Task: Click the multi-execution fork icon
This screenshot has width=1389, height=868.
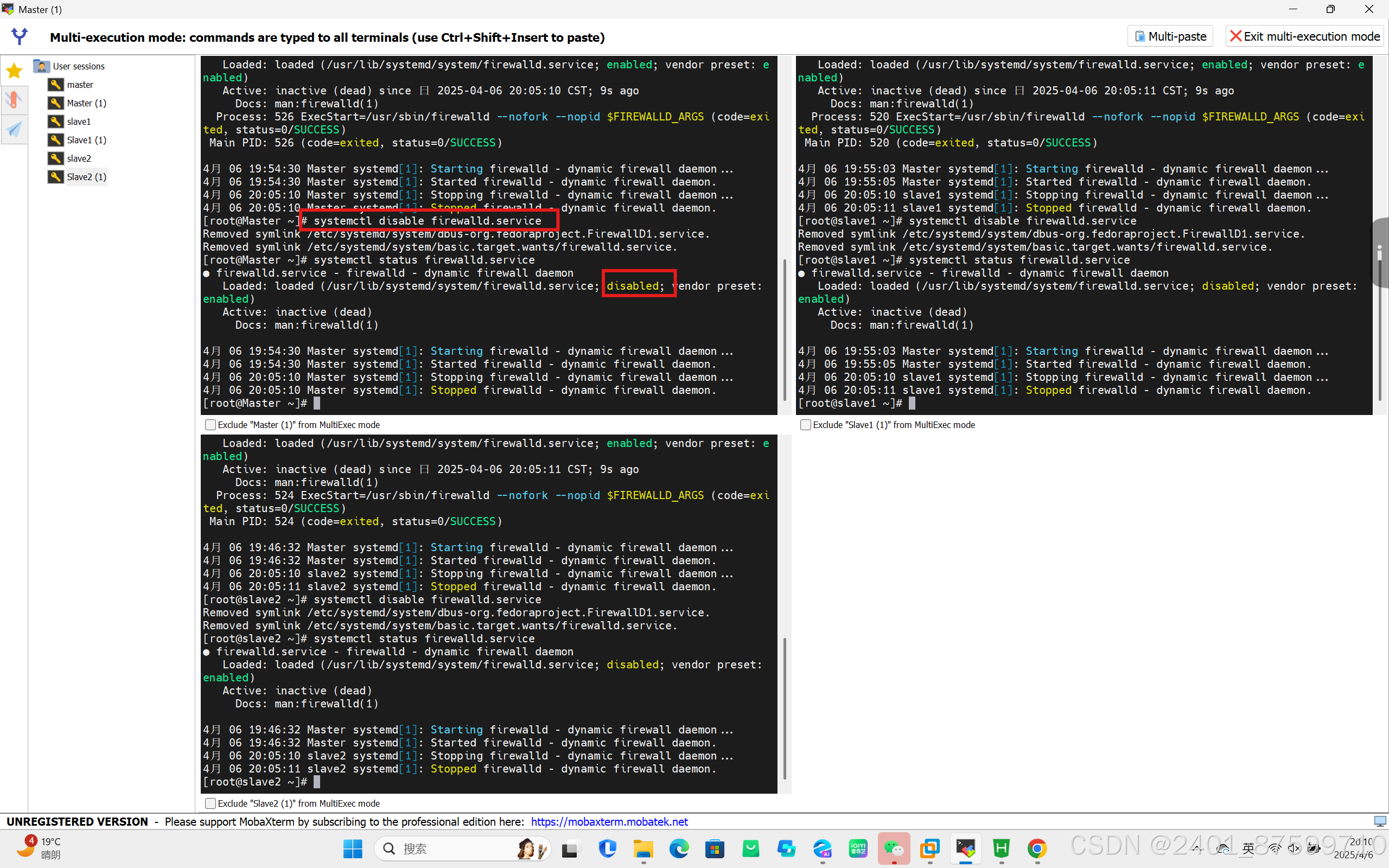Action: (20, 37)
